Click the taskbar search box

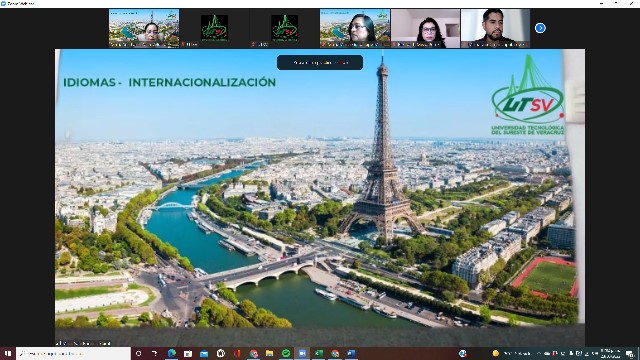(73, 353)
